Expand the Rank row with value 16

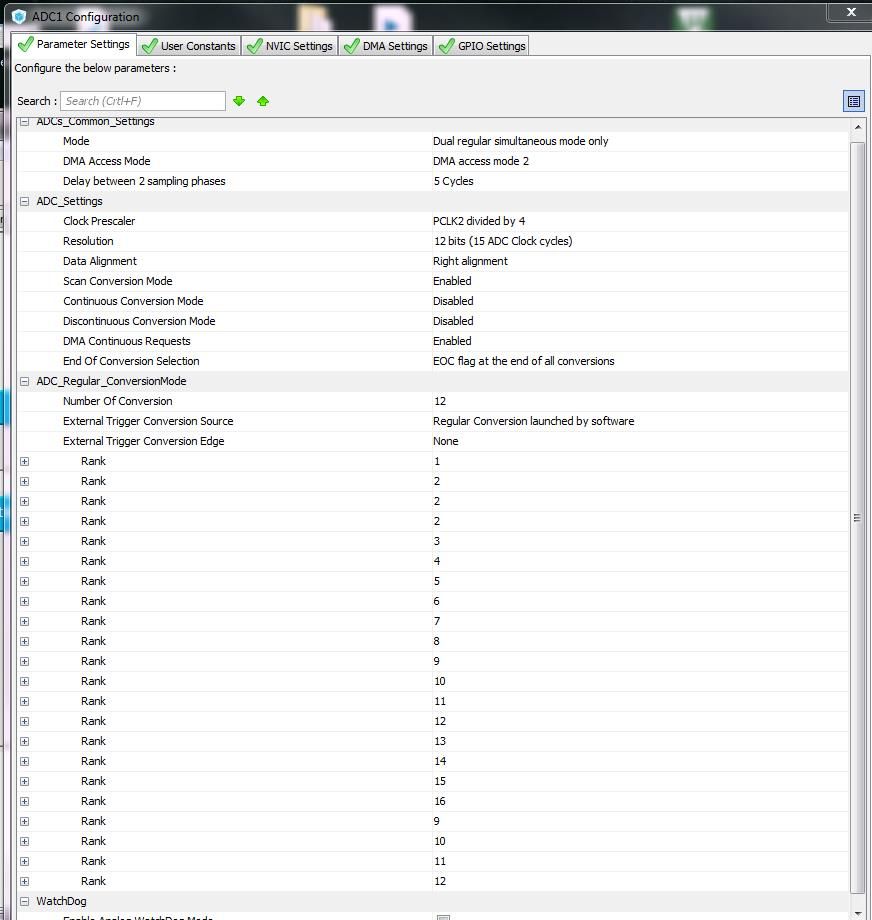tap(25, 801)
